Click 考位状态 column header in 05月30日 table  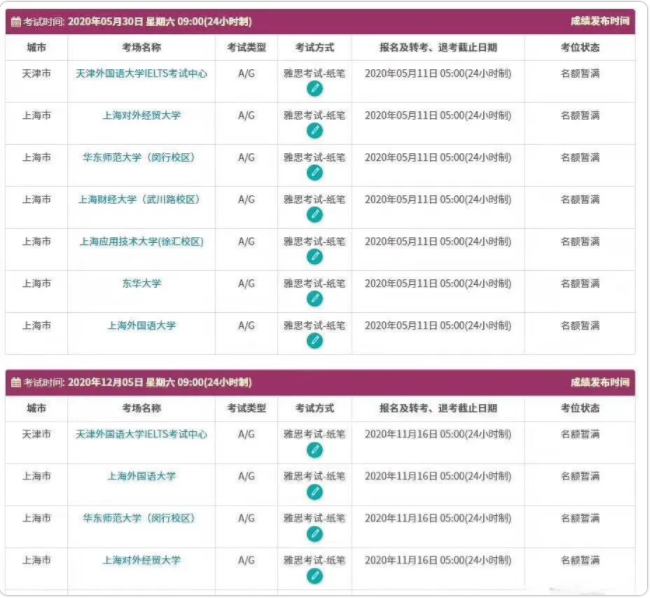click(x=580, y=48)
